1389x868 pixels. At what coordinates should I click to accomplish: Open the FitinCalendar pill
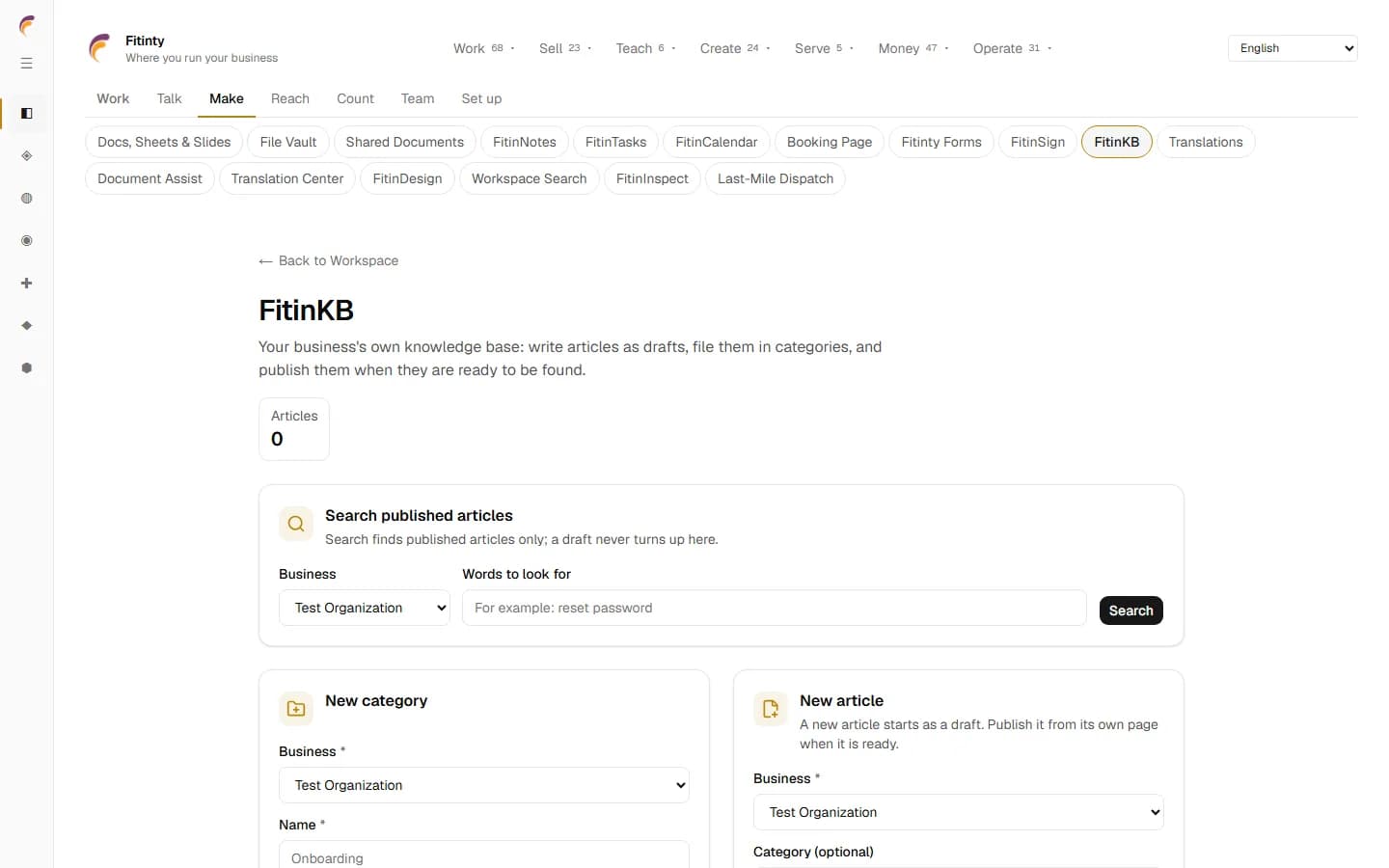[717, 142]
